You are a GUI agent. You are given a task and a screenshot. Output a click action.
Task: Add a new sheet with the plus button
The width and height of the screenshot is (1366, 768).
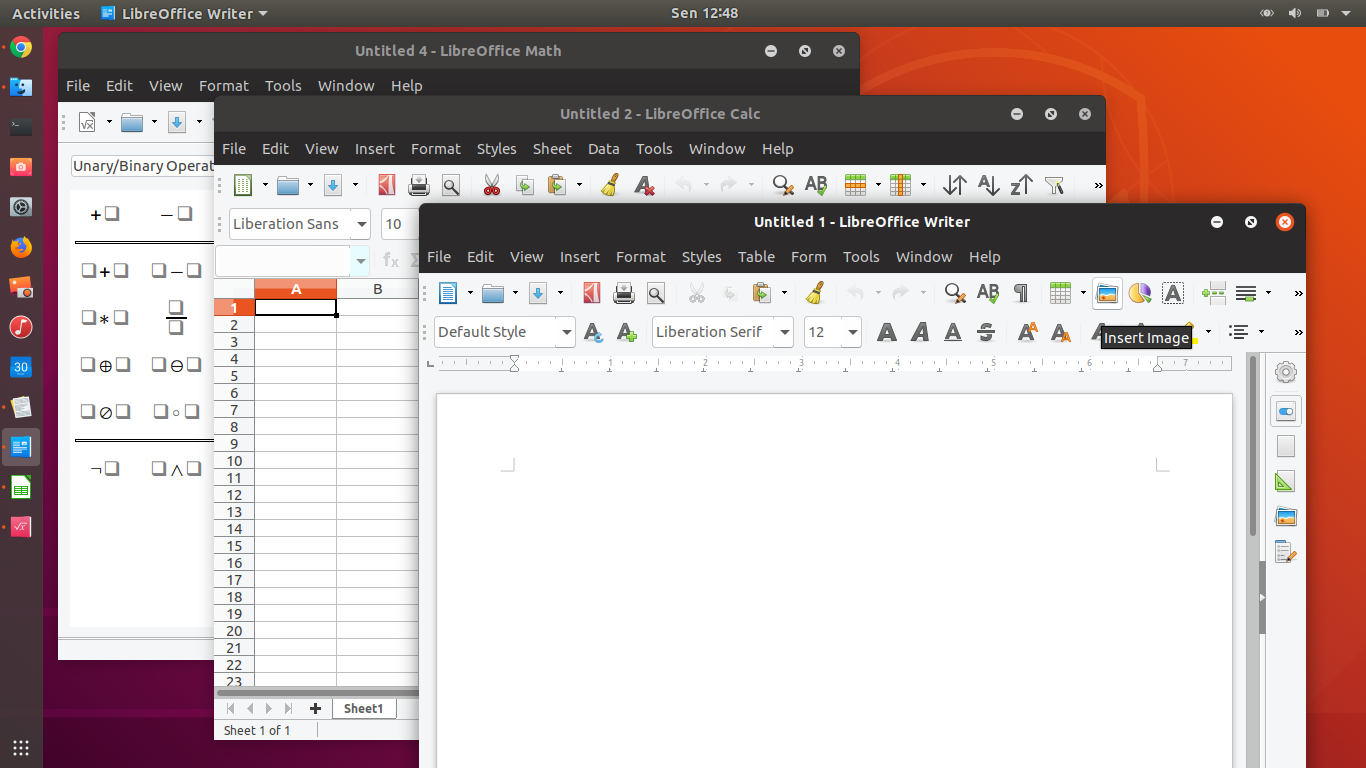[x=315, y=708]
